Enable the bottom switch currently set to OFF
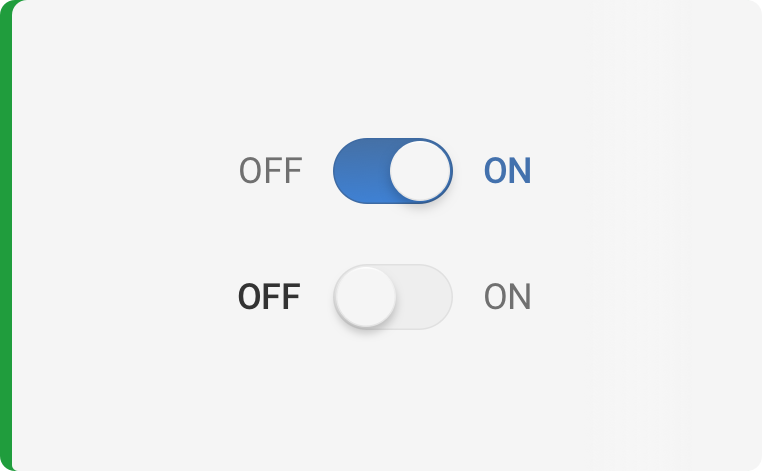Screen dimensions: 762x471 point(392,297)
